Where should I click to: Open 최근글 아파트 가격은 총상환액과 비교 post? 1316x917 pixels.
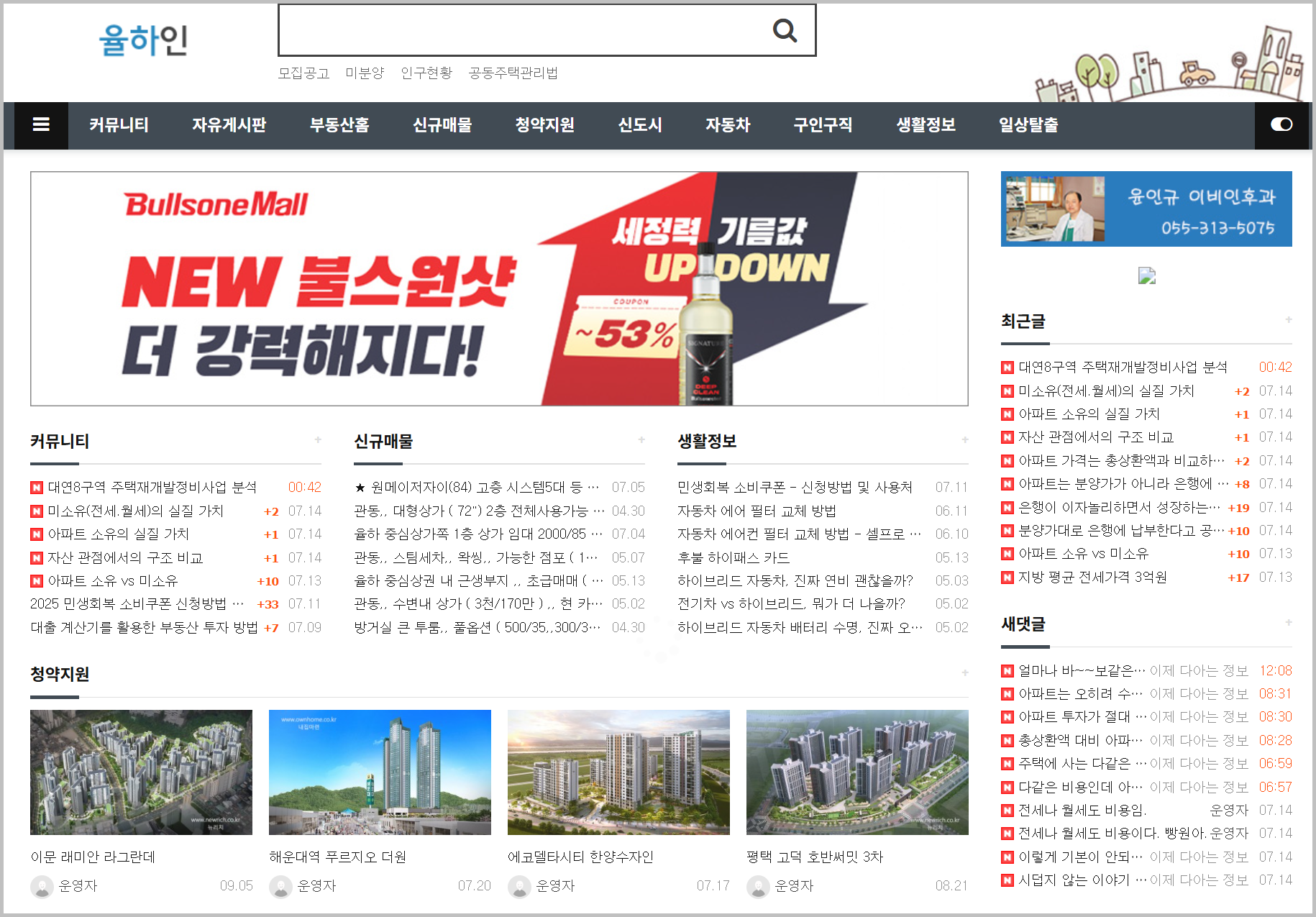[x=1121, y=461]
